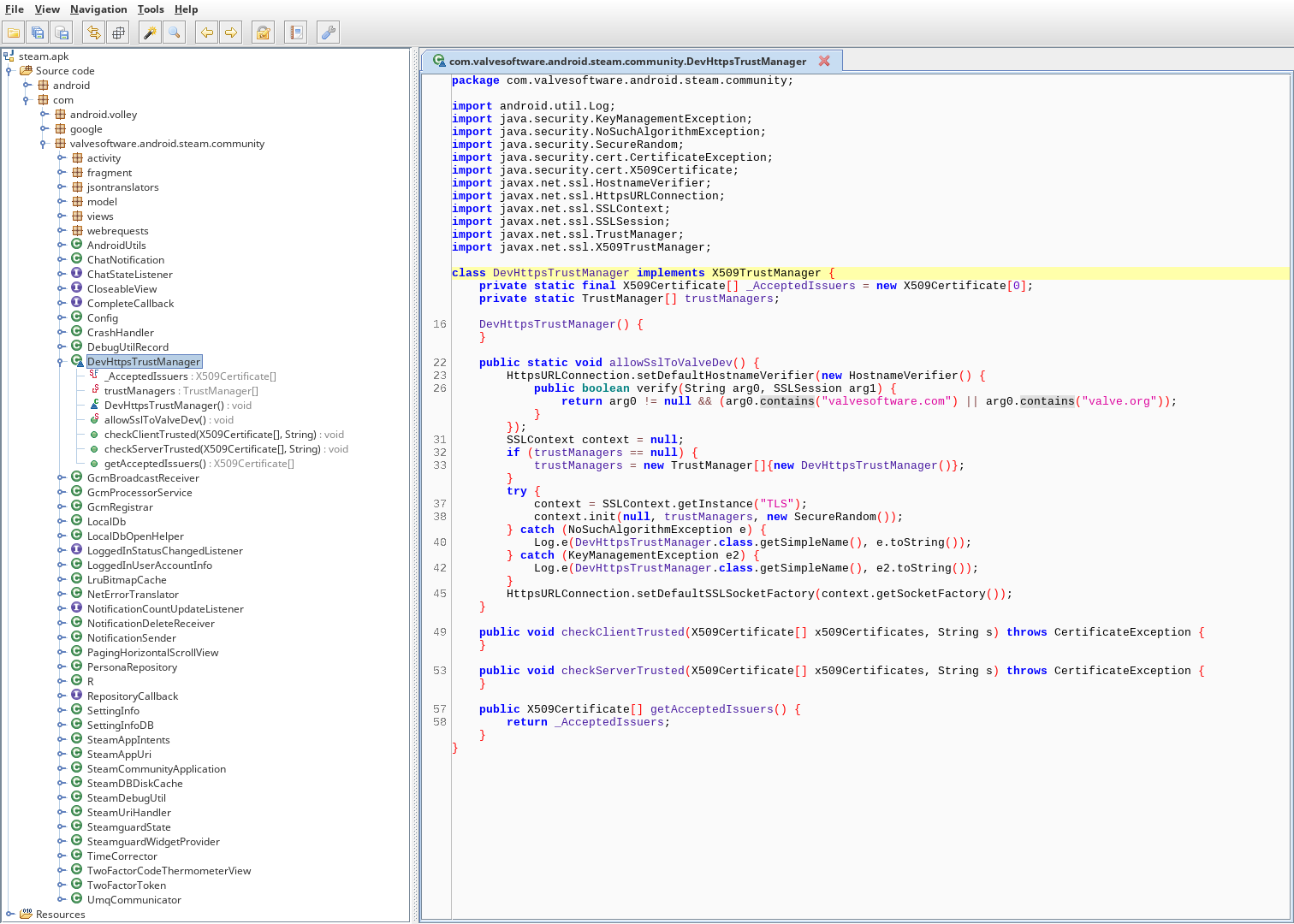Expand the android package node
The width and height of the screenshot is (1294, 924).
pyautogui.click(x=27, y=86)
